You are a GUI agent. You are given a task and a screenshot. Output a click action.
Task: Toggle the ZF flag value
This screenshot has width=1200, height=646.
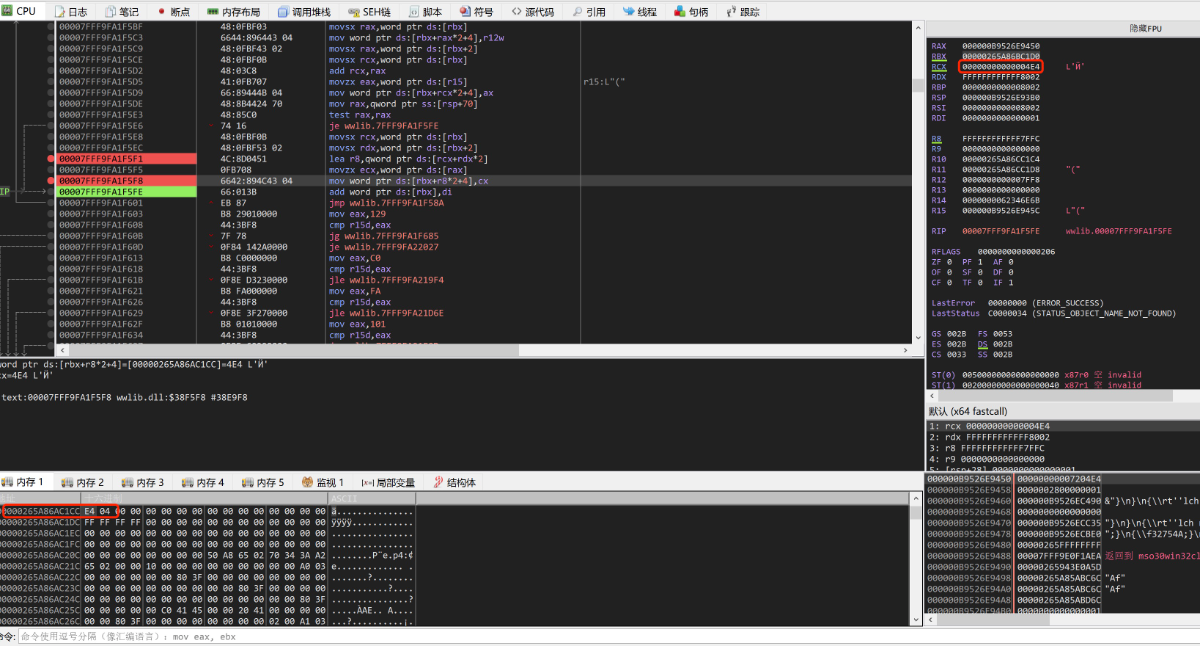pos(951,261)
